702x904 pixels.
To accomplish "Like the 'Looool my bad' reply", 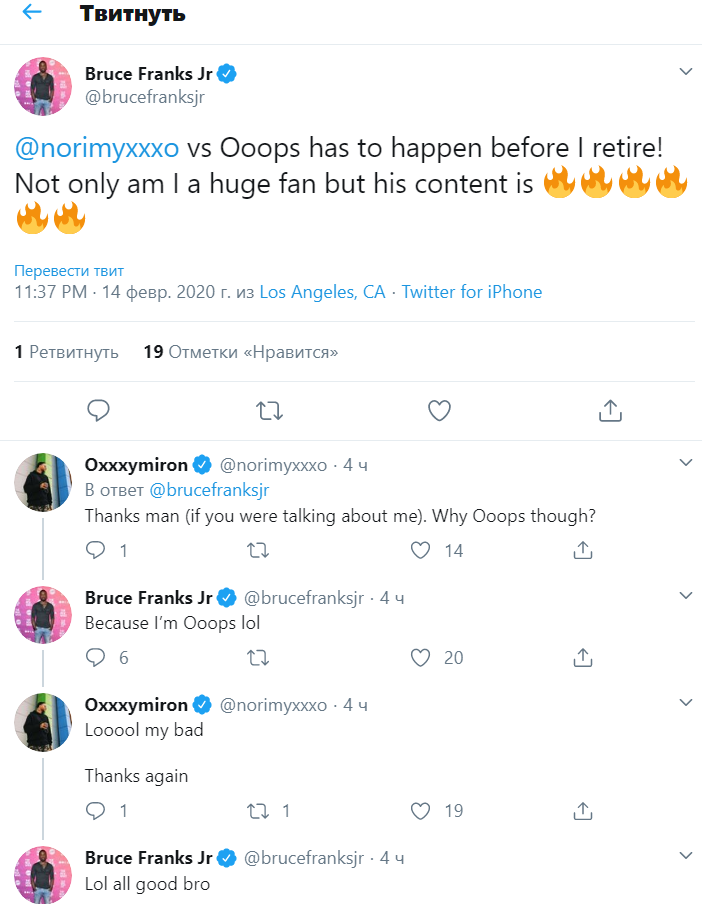I will click(422, 810).
